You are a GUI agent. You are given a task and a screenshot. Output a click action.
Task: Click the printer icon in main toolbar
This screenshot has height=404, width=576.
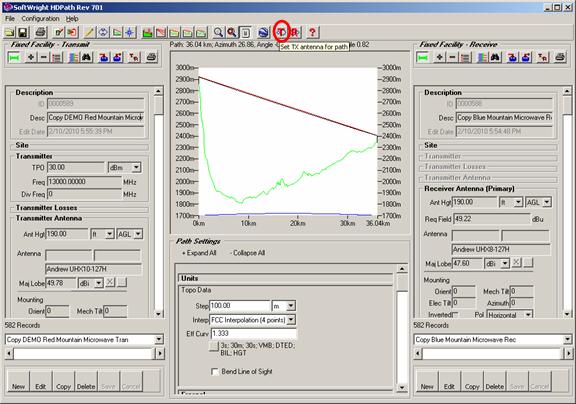(x=40, y=32)
